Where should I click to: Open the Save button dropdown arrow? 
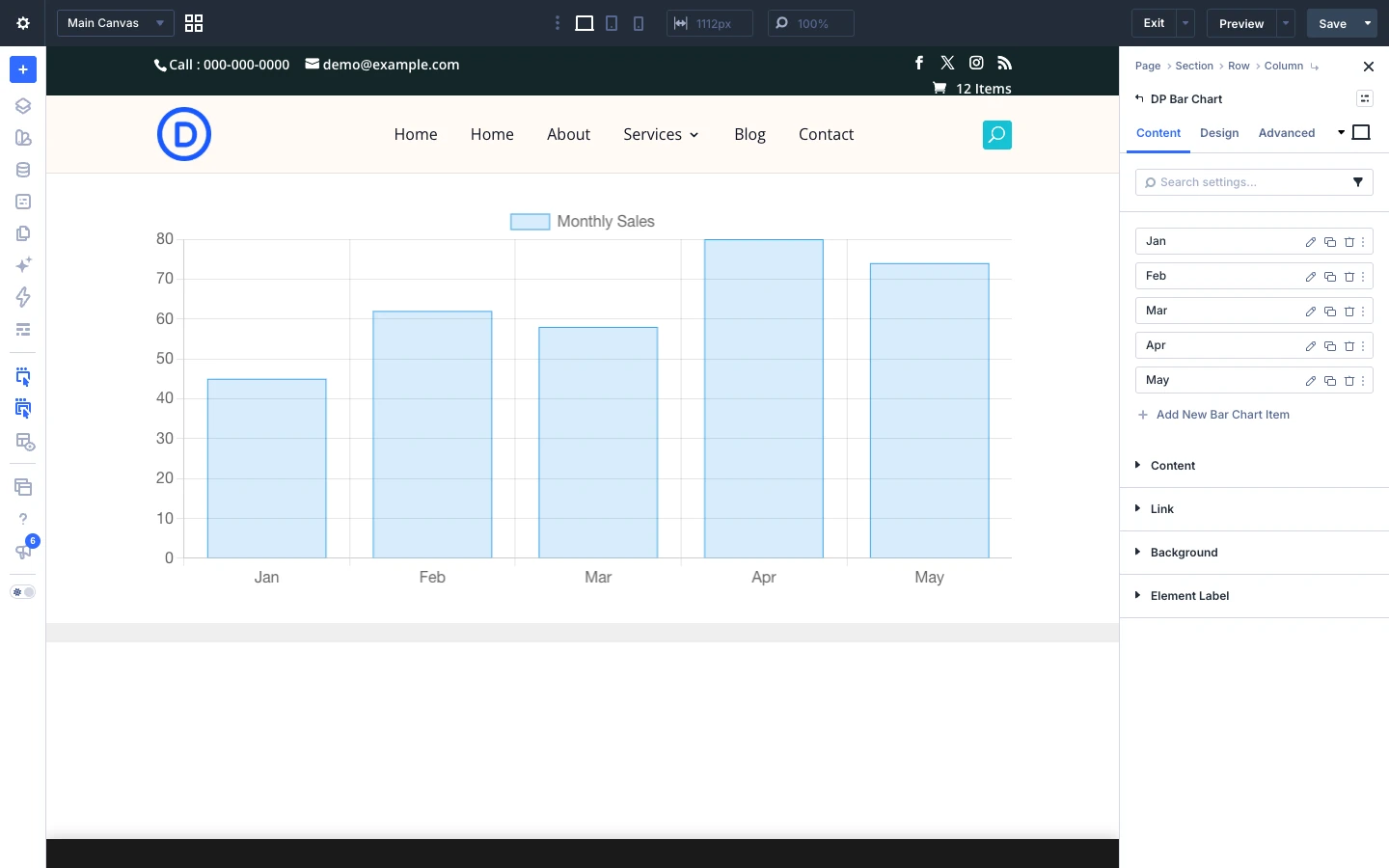pyautogui.click(x=1368, y=23)
